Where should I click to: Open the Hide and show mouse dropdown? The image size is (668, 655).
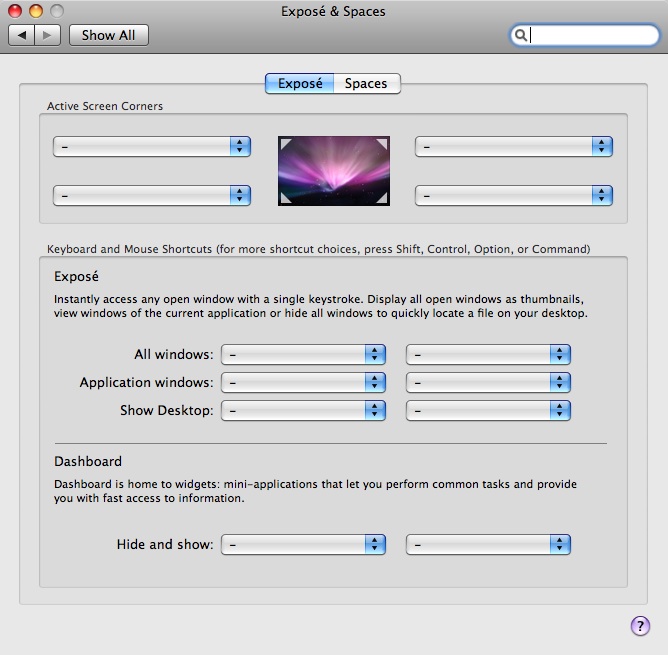(488, 545)
